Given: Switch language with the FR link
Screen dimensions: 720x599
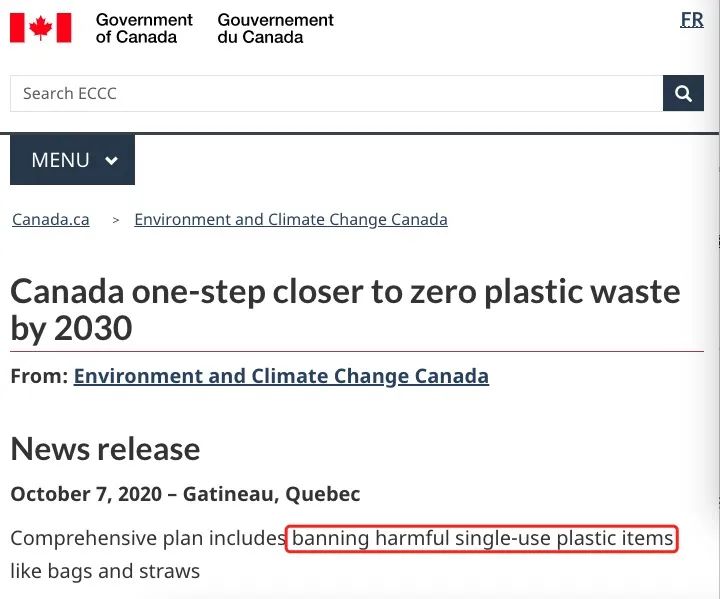Looking at the screenshot, I should 692,20.
